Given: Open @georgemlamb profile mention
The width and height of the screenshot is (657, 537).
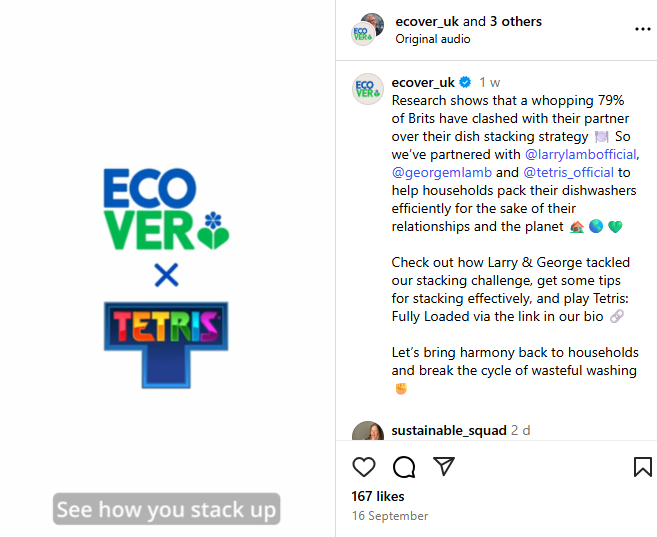Looking at the screenshot, I should 441,172.
